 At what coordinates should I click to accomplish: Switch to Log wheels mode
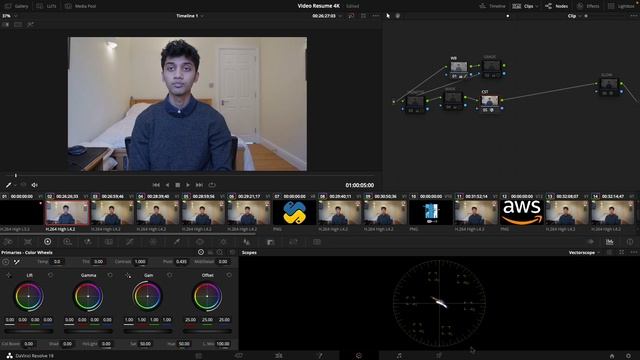(220, 252)
